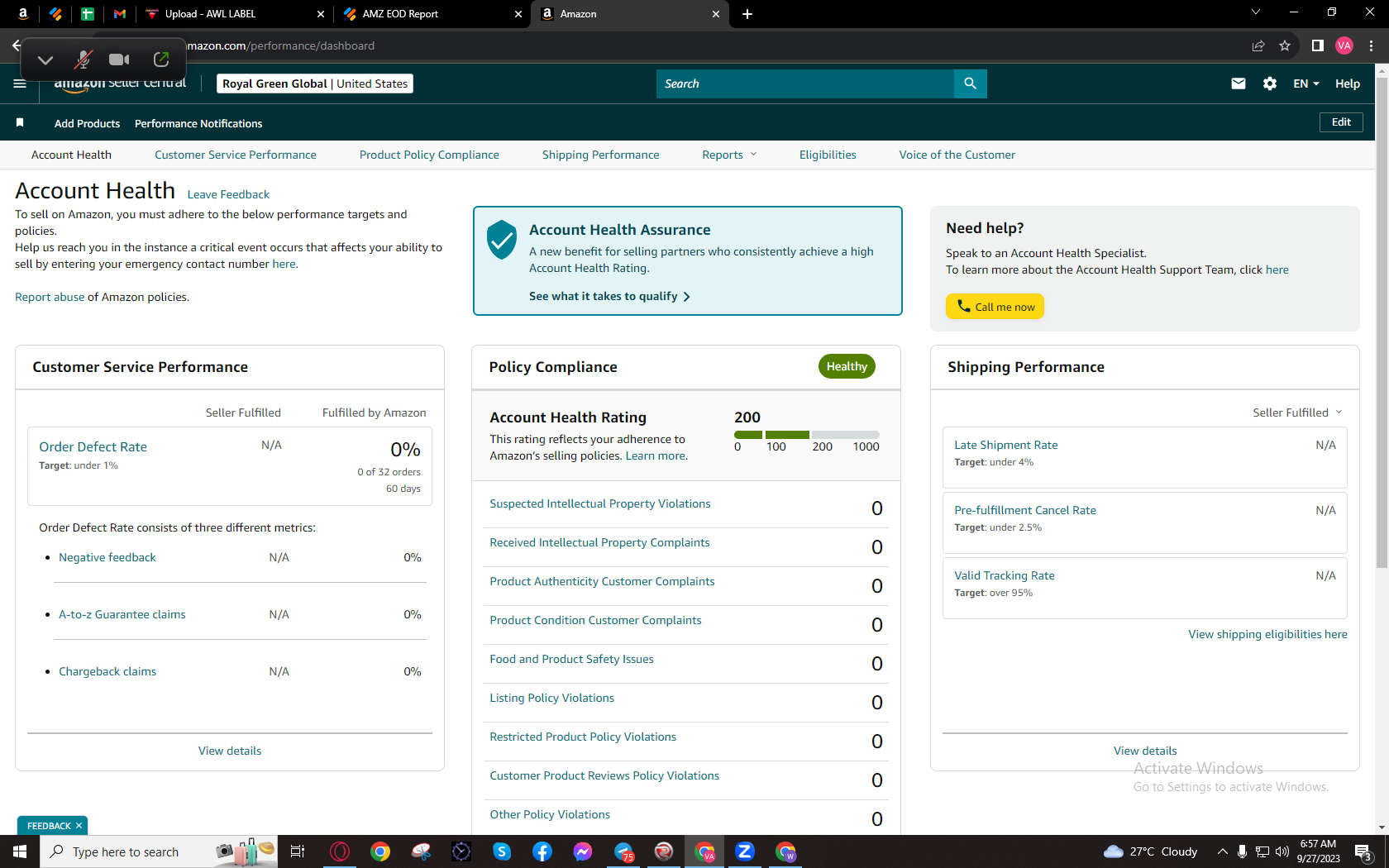The image size is (1389, 868).
Task: Open Voice of the Customer tab
Action: (957, 155)
